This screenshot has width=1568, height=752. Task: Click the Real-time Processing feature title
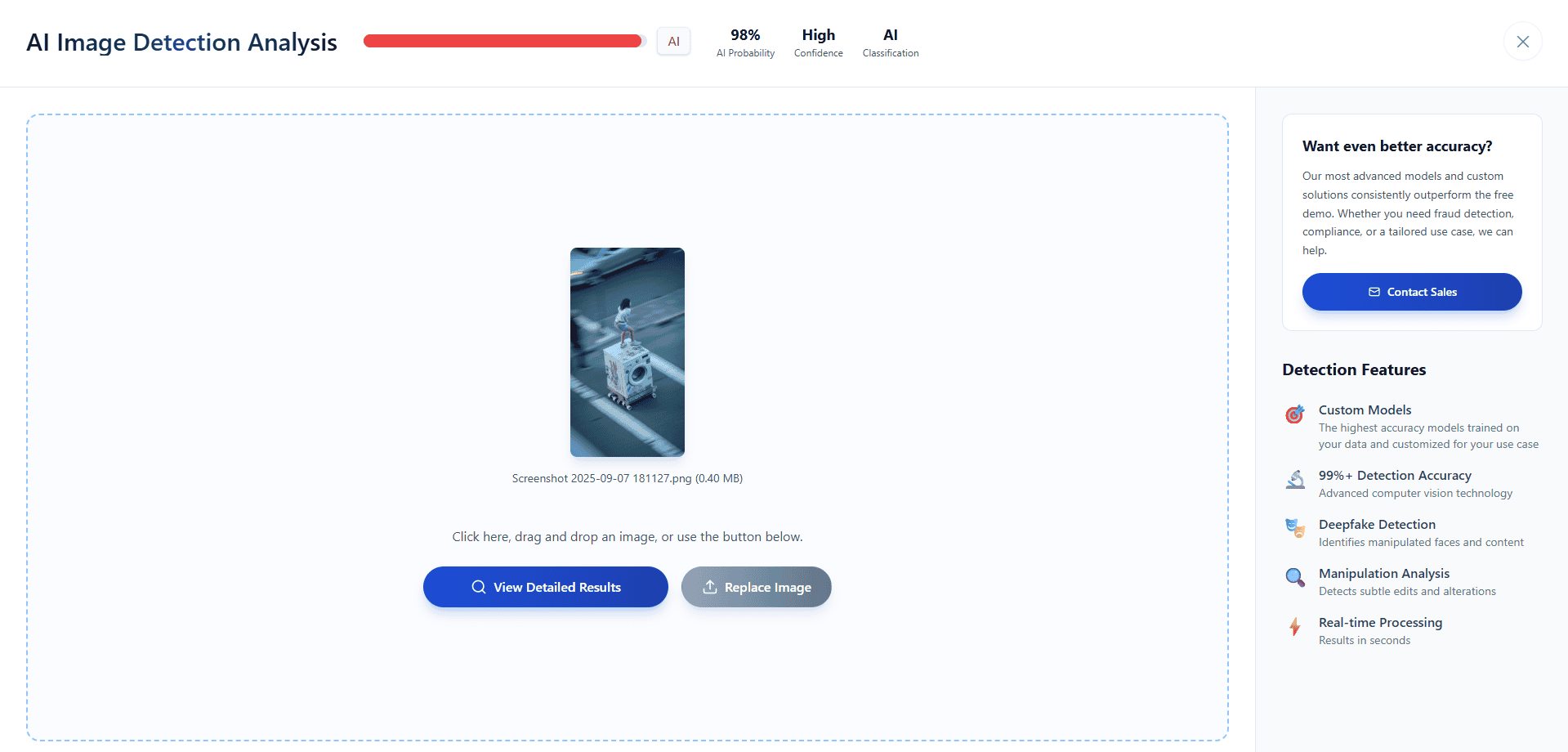pyautogui.click(x=1380, y=623)
